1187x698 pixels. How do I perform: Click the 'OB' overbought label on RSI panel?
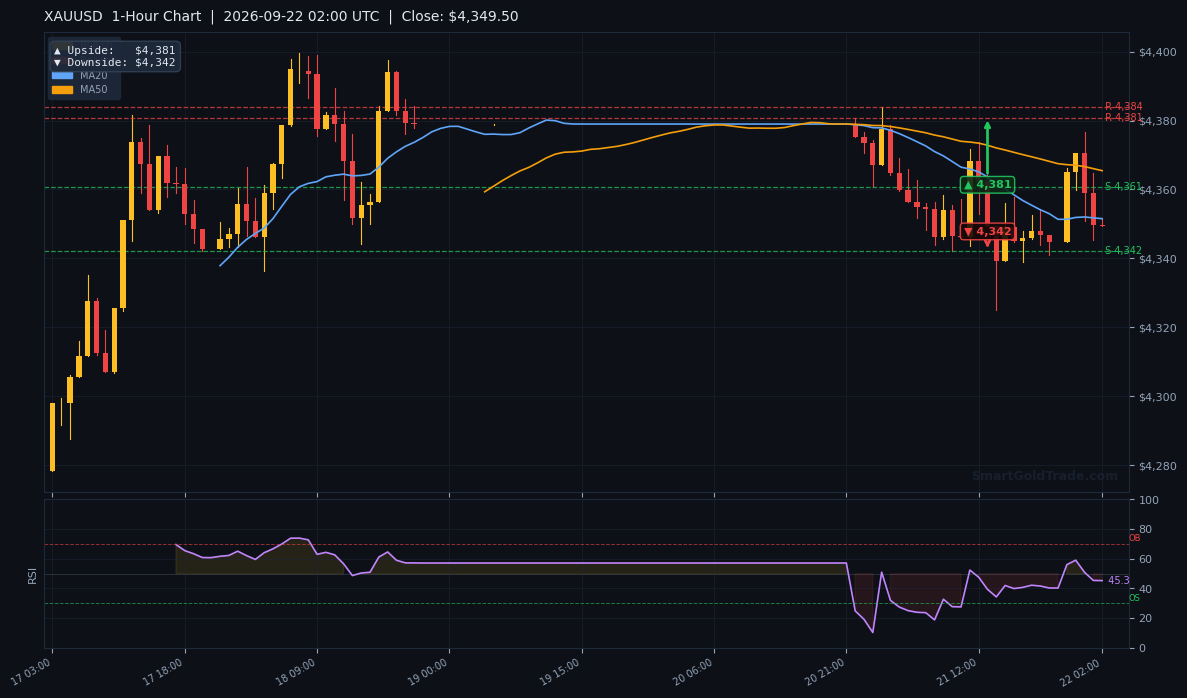point(1134,538)
